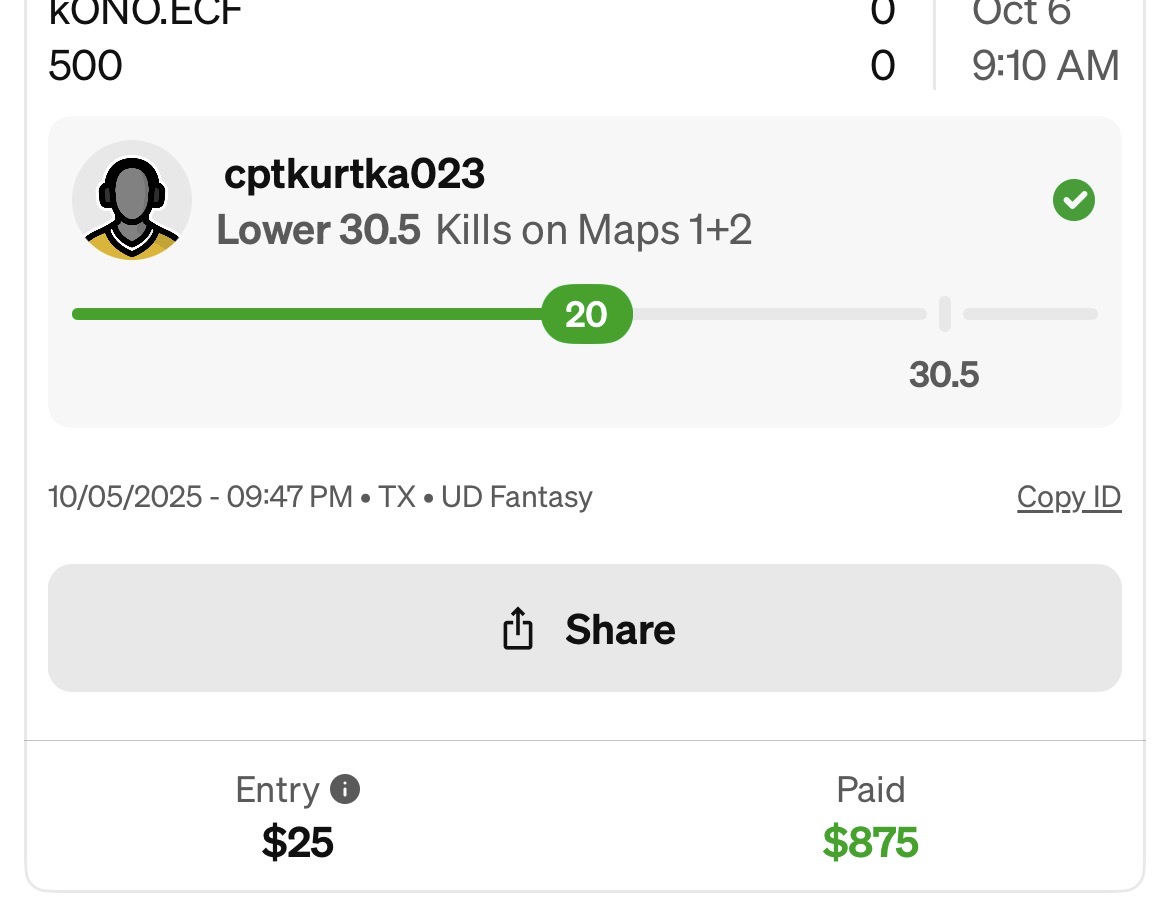Image resolution: width=1170 pixels, height=909 pixels.
Task: Click the 30.5 line marker tick
Action: [x=944, y=314]
